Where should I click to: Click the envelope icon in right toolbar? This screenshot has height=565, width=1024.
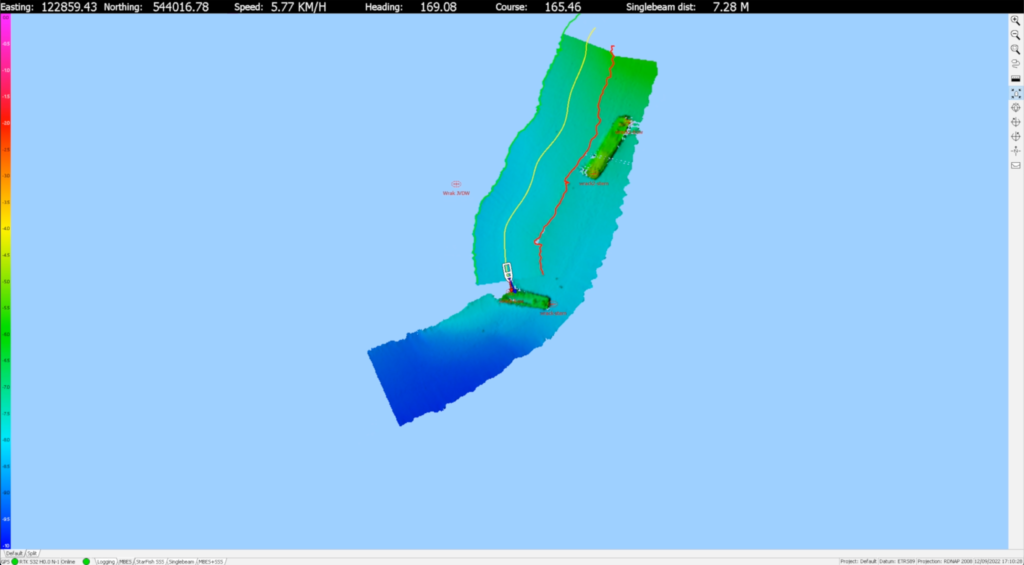[x=1016, y=165]
